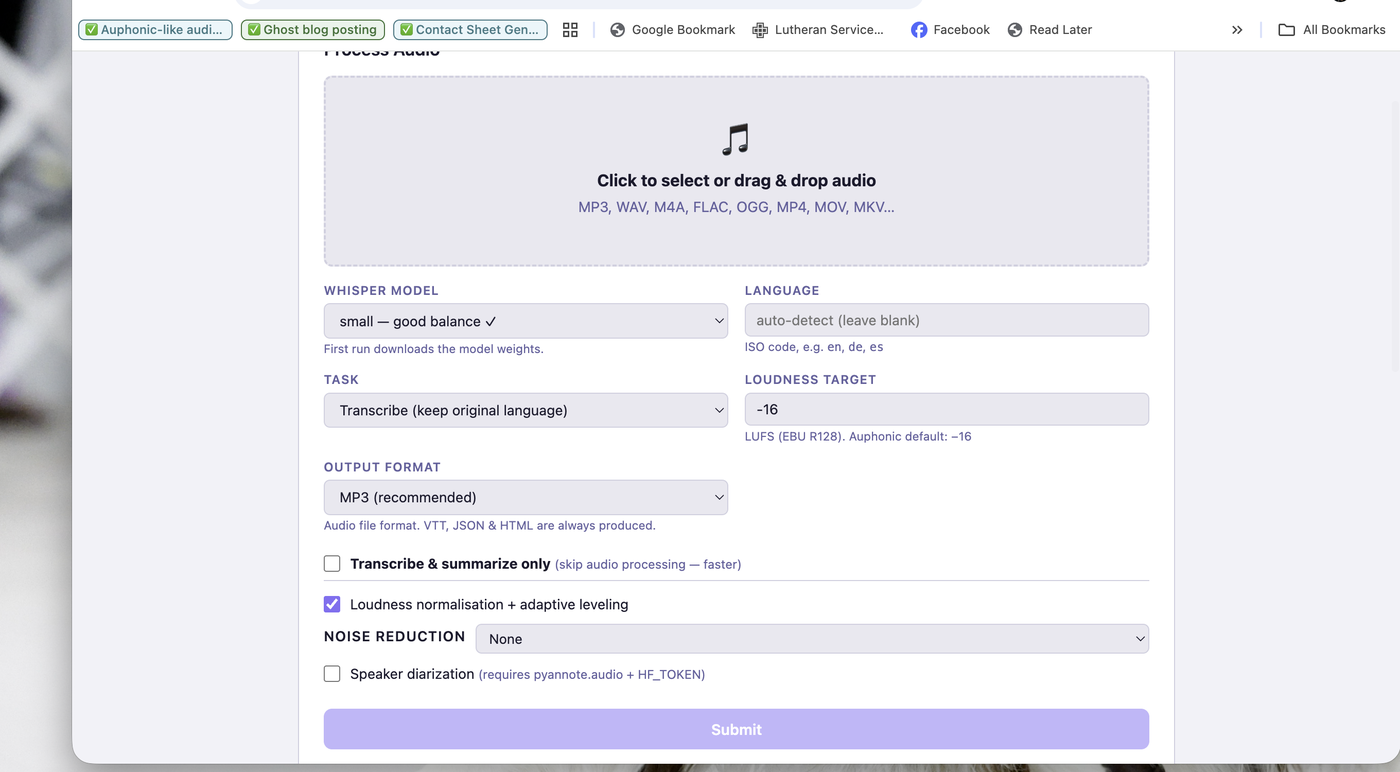Open Lutheran Service bookmark icon
The width and height of the screenshot is (1400, 772).
coord(760,30)
